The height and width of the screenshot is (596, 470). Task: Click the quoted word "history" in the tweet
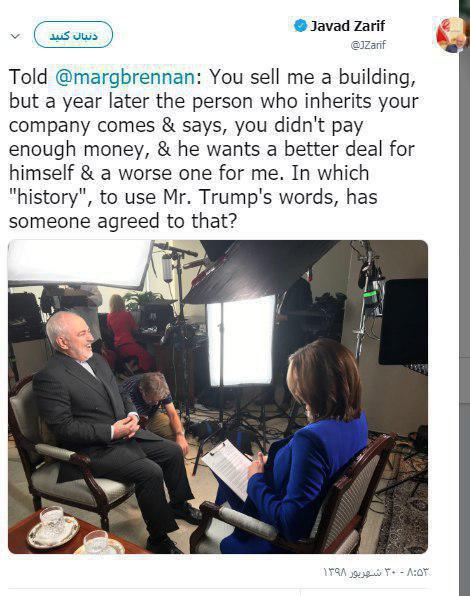48,197
